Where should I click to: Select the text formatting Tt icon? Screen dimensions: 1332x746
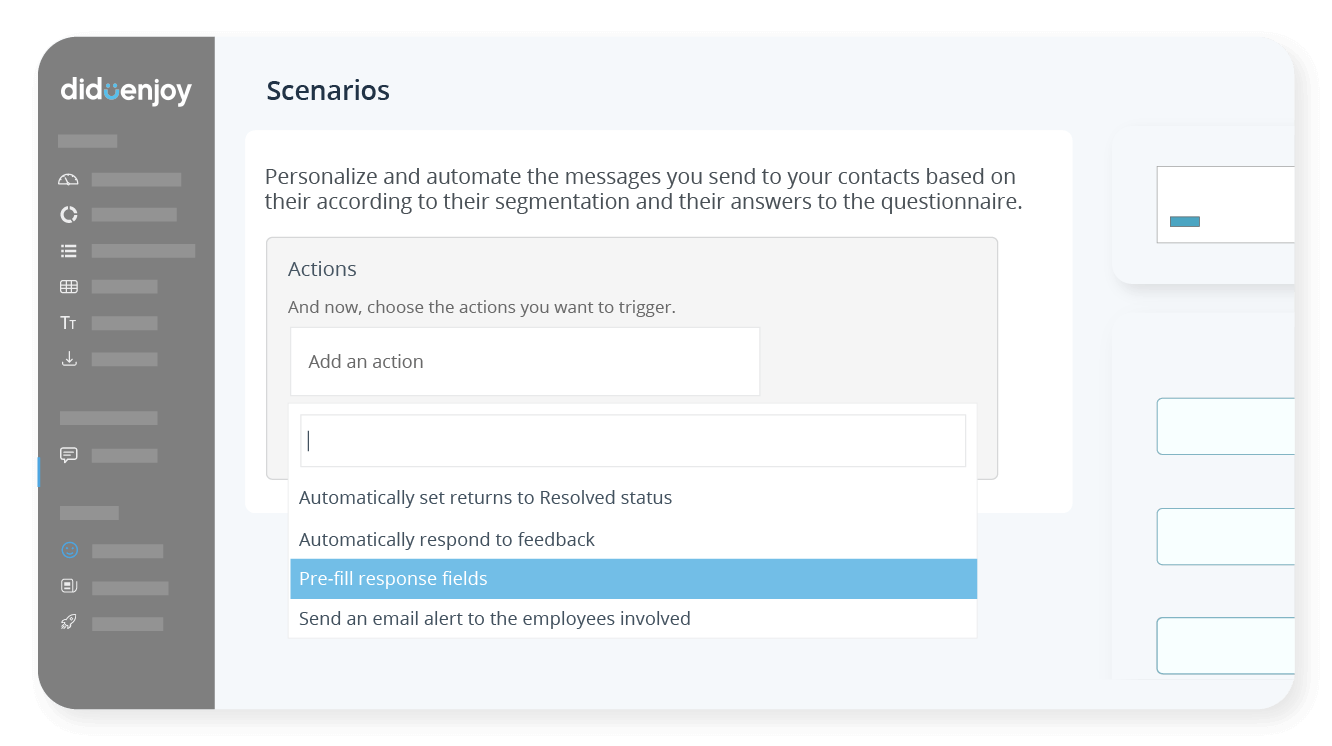click(68, 322)
